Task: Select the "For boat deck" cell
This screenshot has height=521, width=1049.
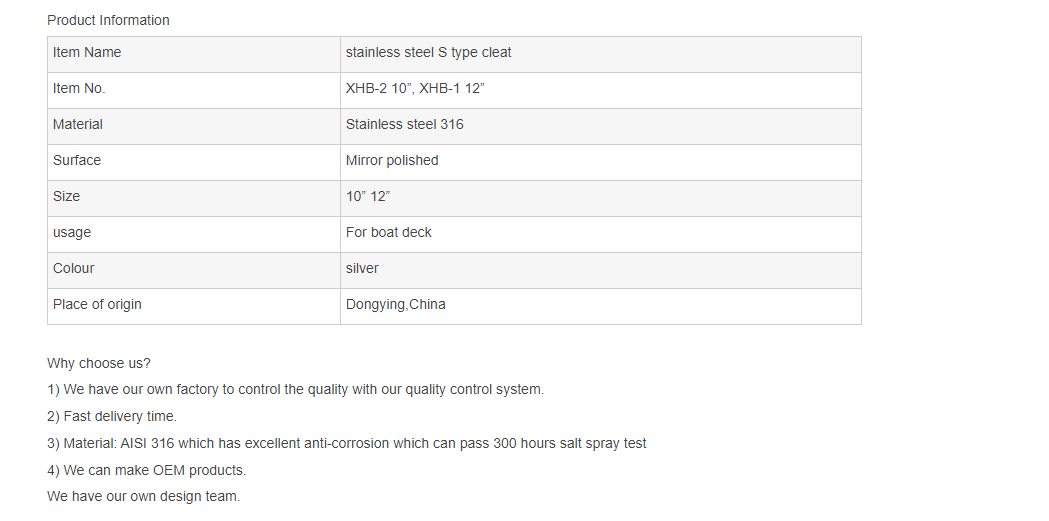Action: [389, 232]
